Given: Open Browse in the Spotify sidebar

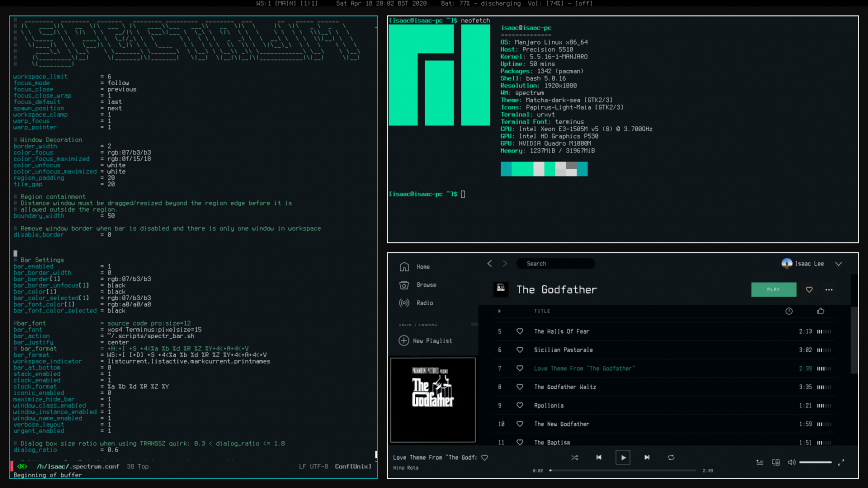Looking at the screenshot, I should point(417,285).
